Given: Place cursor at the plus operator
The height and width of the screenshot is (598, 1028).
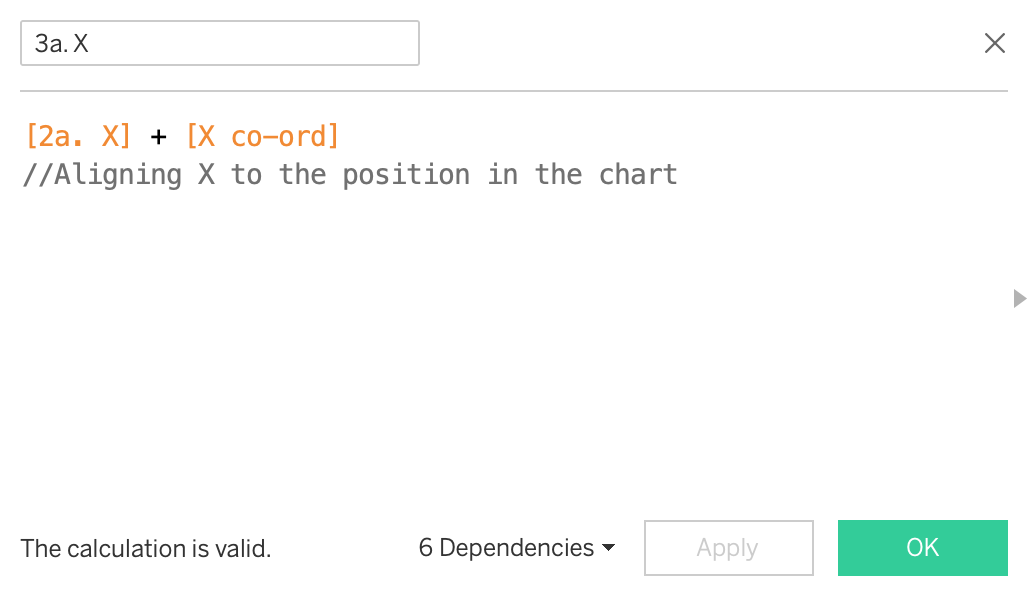Looking at the screenshot, I should (x=158, y=137).
